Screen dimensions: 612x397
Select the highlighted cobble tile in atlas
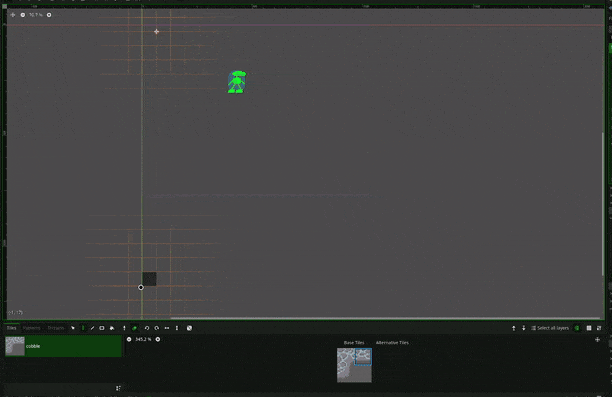[363, 357]
